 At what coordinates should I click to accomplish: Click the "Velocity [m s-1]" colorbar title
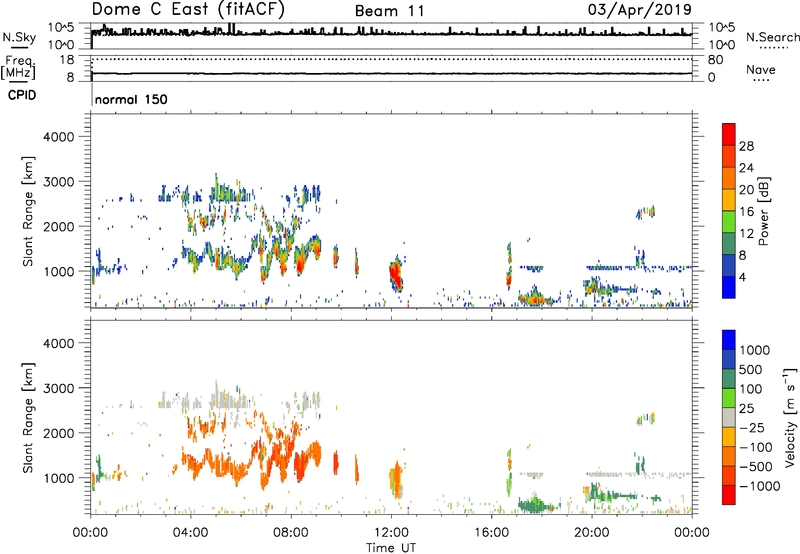[x=790, y=417]
